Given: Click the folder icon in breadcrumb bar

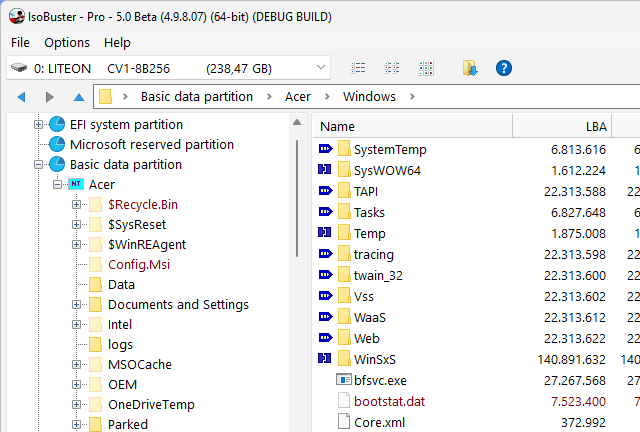Looking at the screenshot, I should click(105, 97).
